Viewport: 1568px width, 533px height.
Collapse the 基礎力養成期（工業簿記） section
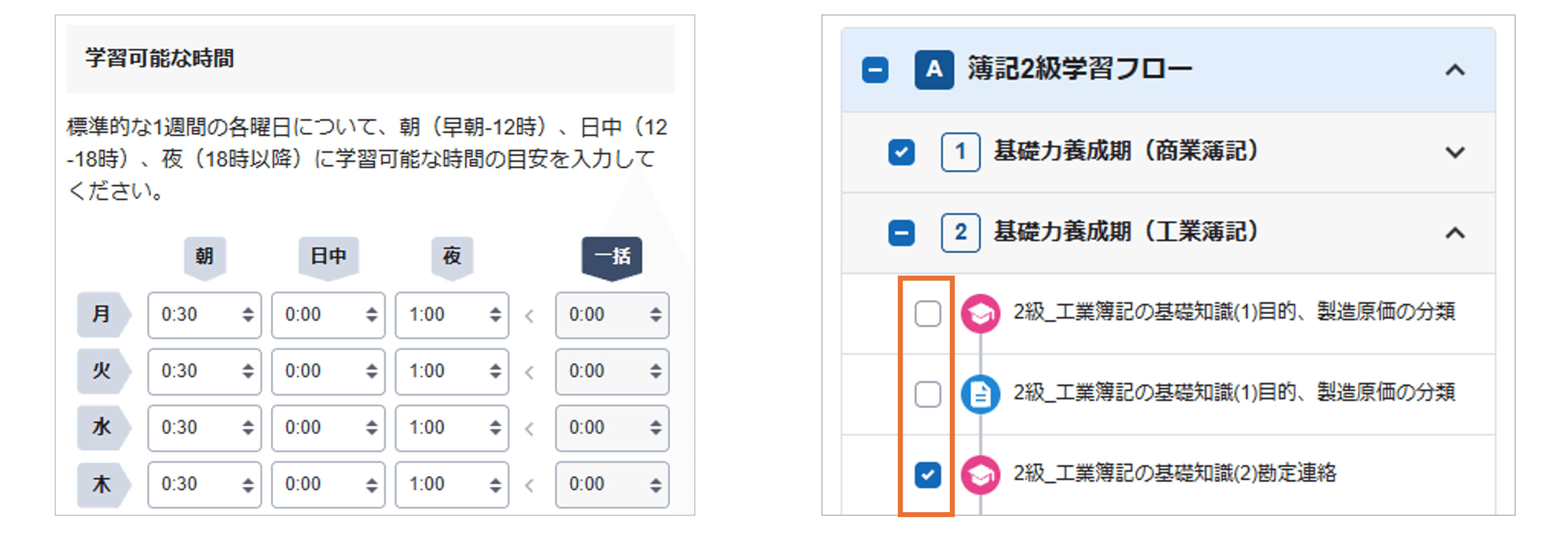coord(1455,233)
